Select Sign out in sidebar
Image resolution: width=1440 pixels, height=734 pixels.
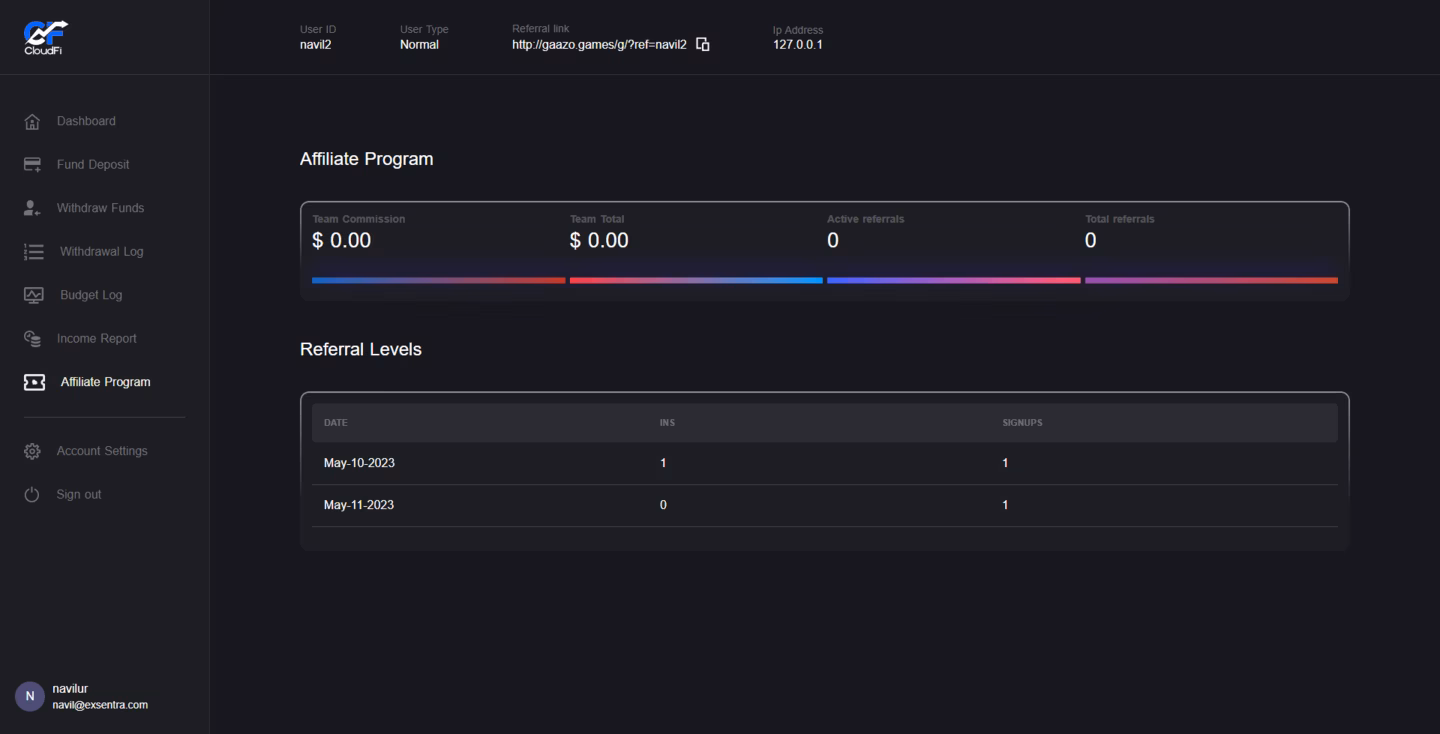tap(79, 495)
